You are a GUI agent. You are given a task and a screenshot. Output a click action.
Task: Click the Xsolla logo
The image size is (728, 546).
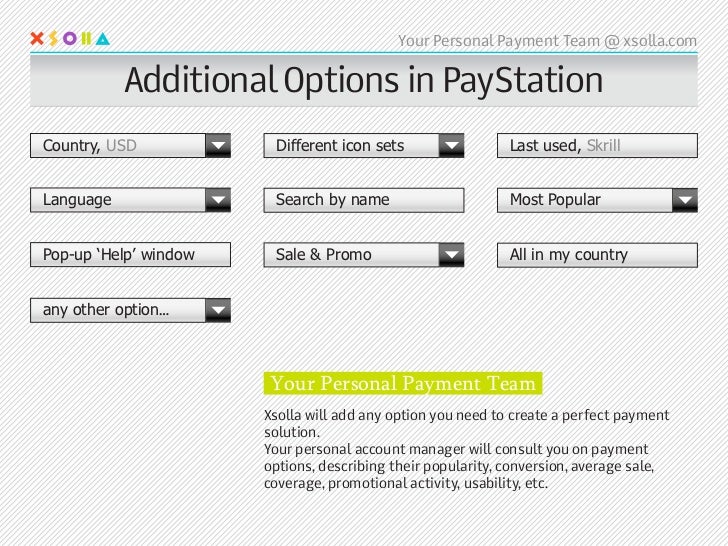click(70, 39)
